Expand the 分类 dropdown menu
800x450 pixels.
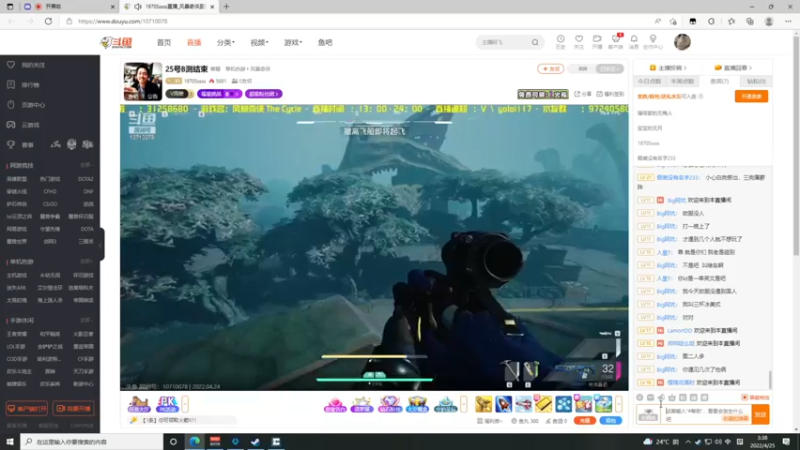(226, 42)
